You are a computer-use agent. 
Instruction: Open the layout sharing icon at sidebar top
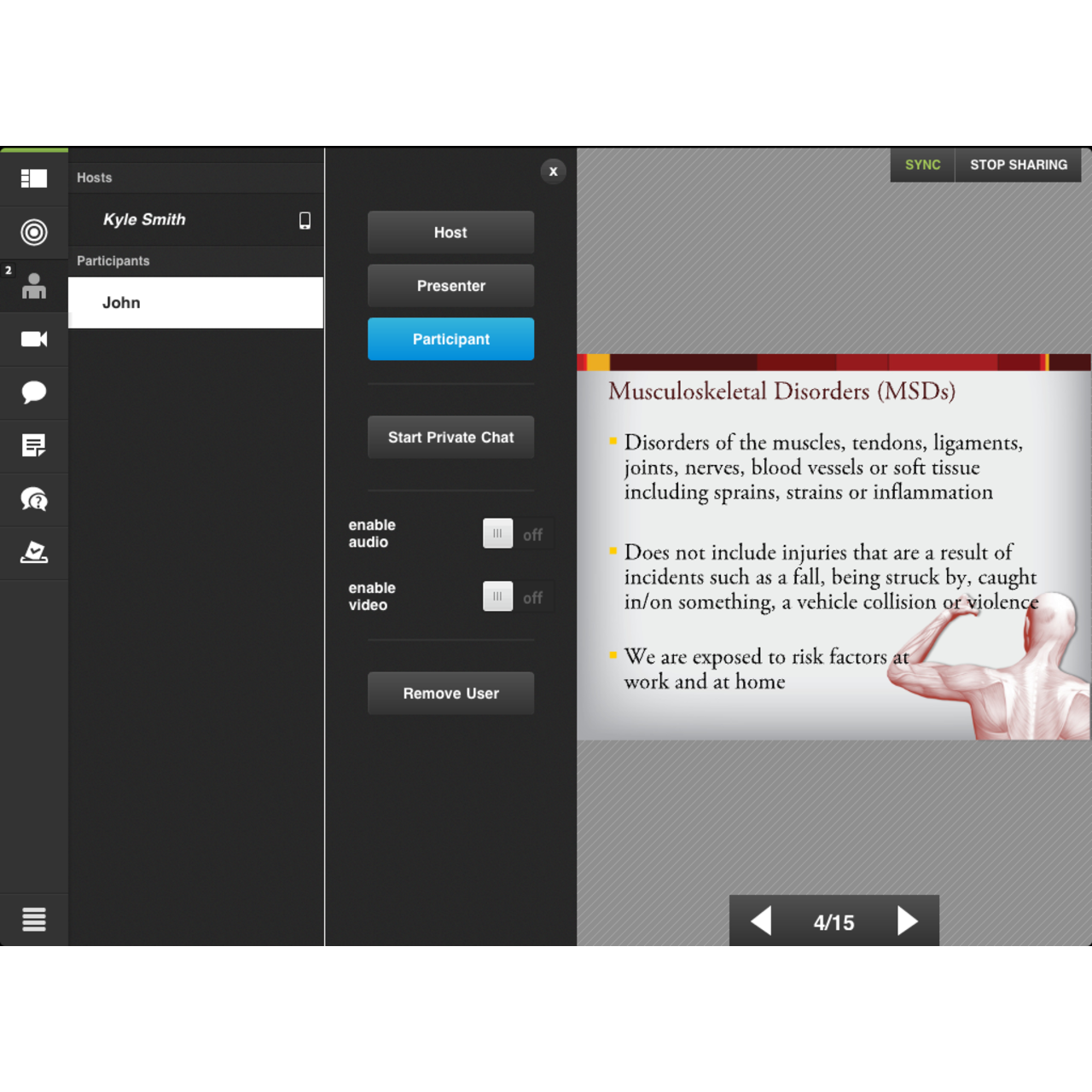(x=34, y=178)
